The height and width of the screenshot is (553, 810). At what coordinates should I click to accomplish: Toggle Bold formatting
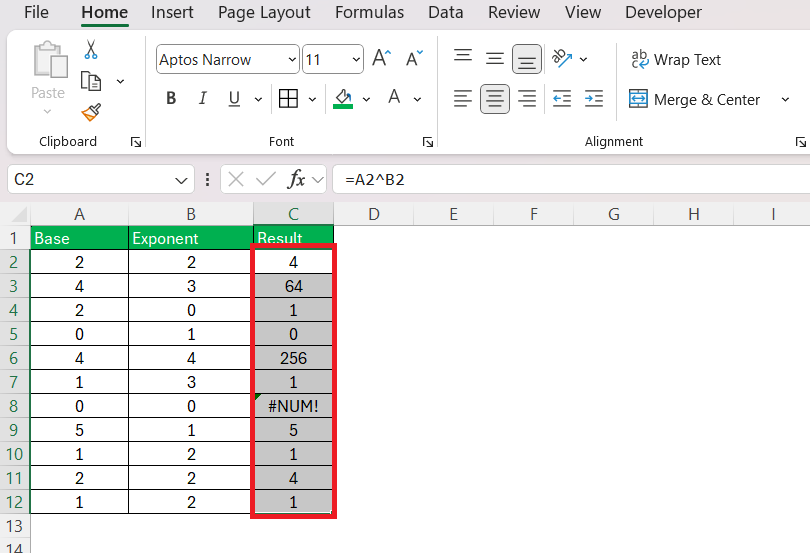(172, 98)
